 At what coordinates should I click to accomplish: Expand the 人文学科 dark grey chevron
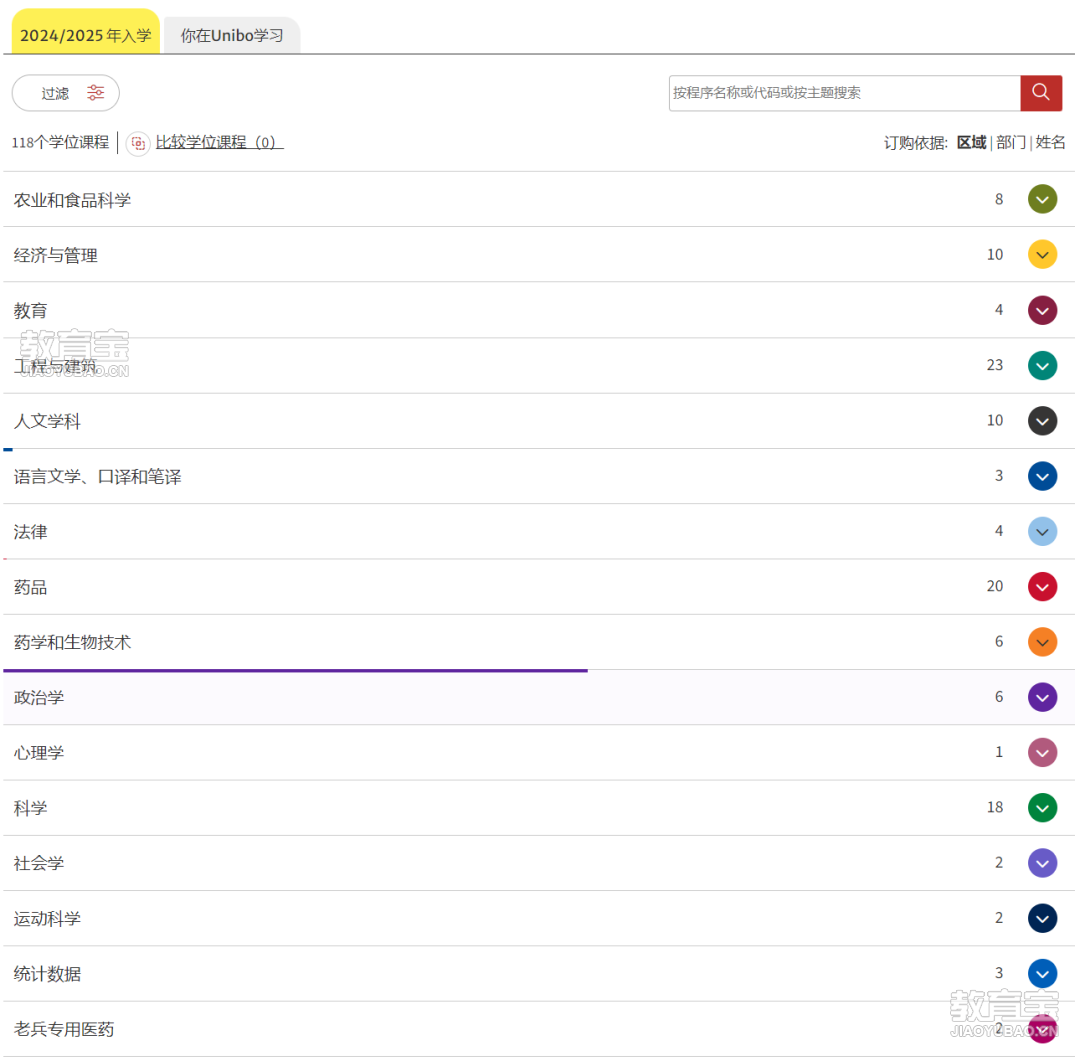pyautogui.click(x=1042, y=421)
